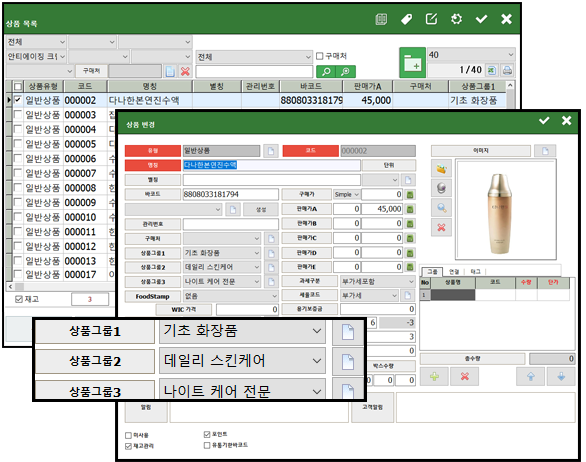Delete image with the red X icon
This screenshot has height=462, width=586.
(441, 227)
